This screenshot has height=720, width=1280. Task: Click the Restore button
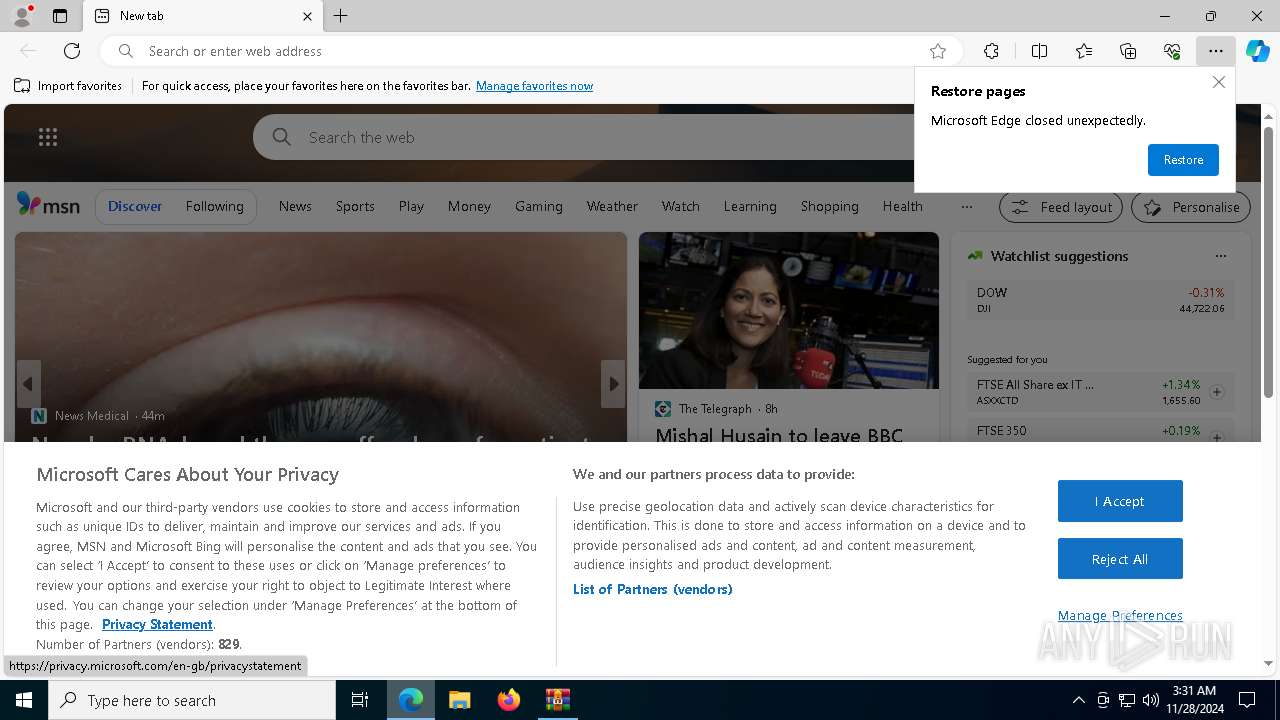(1183, 160)
